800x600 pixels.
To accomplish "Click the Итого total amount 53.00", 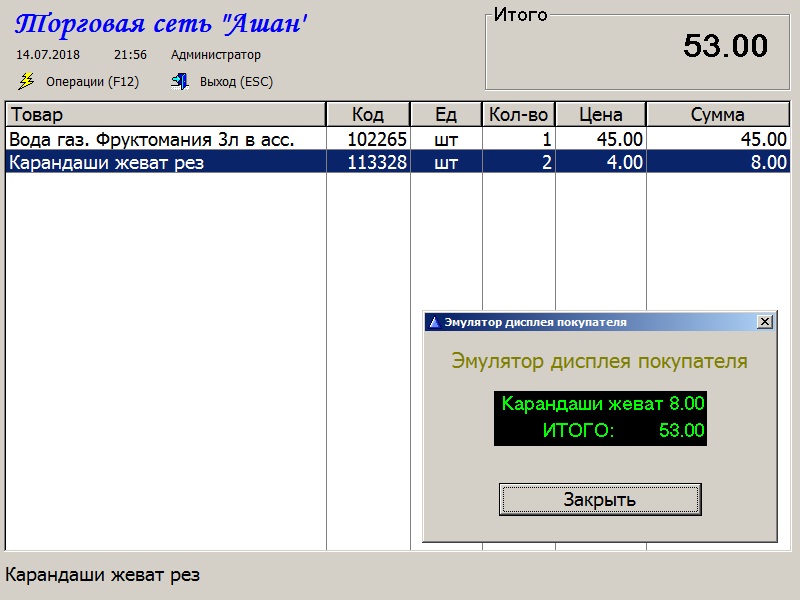I will pos(725,46).
